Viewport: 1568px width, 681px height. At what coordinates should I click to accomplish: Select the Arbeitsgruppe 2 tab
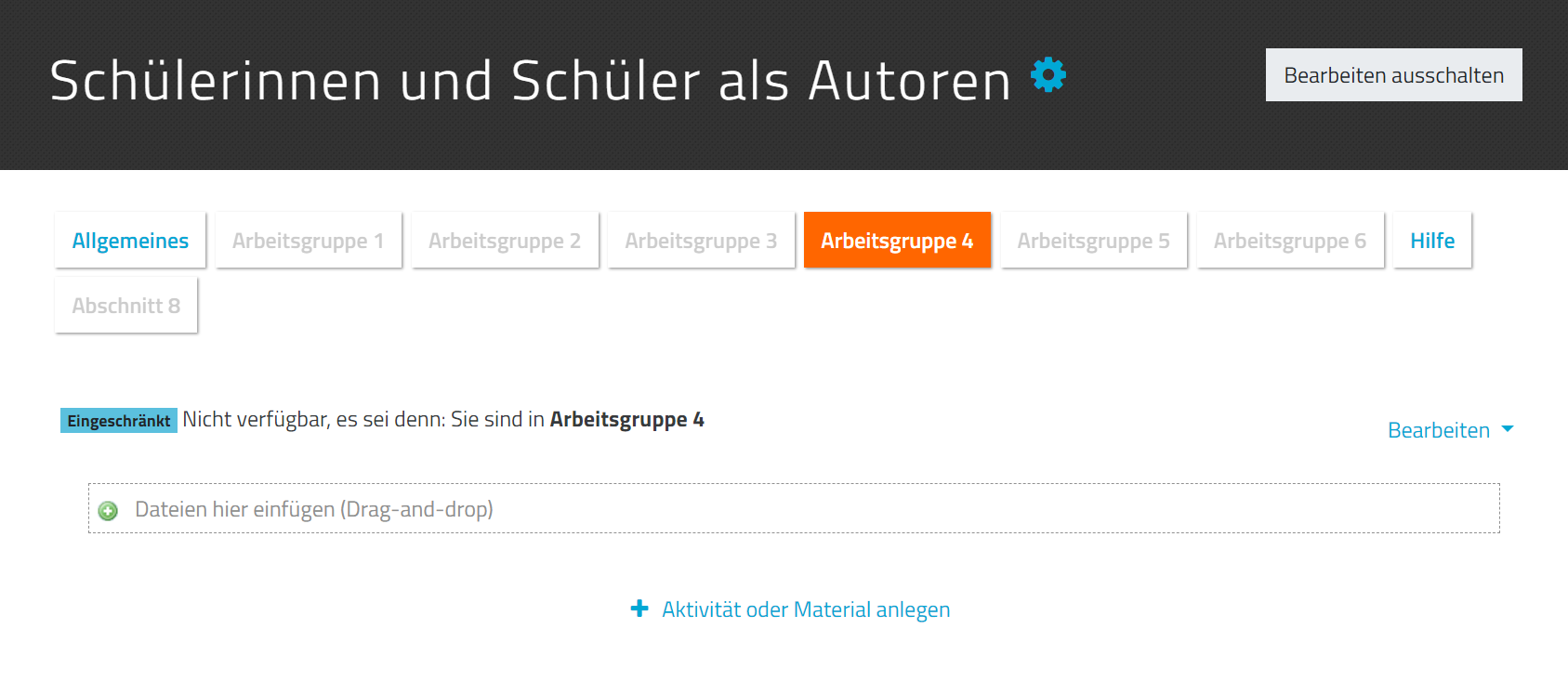505,241
